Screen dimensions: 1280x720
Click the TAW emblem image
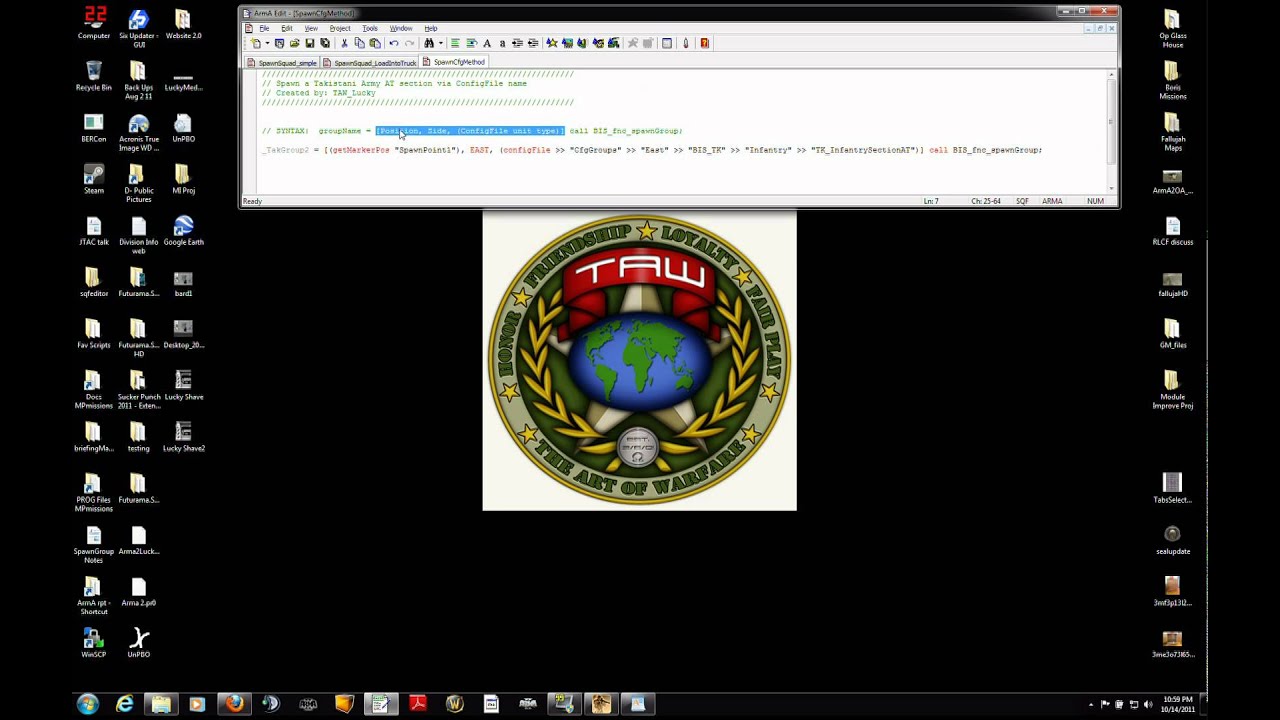coord(640,361)
